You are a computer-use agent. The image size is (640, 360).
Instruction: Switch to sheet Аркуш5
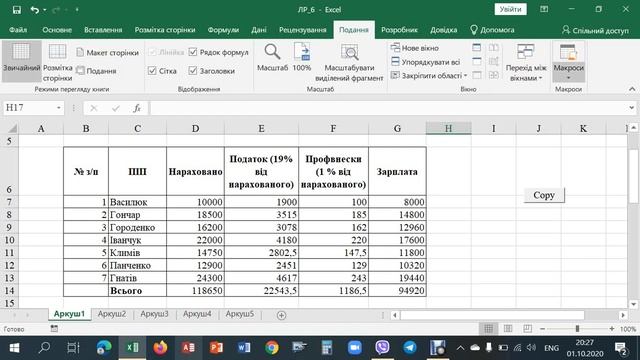point(240,314)
